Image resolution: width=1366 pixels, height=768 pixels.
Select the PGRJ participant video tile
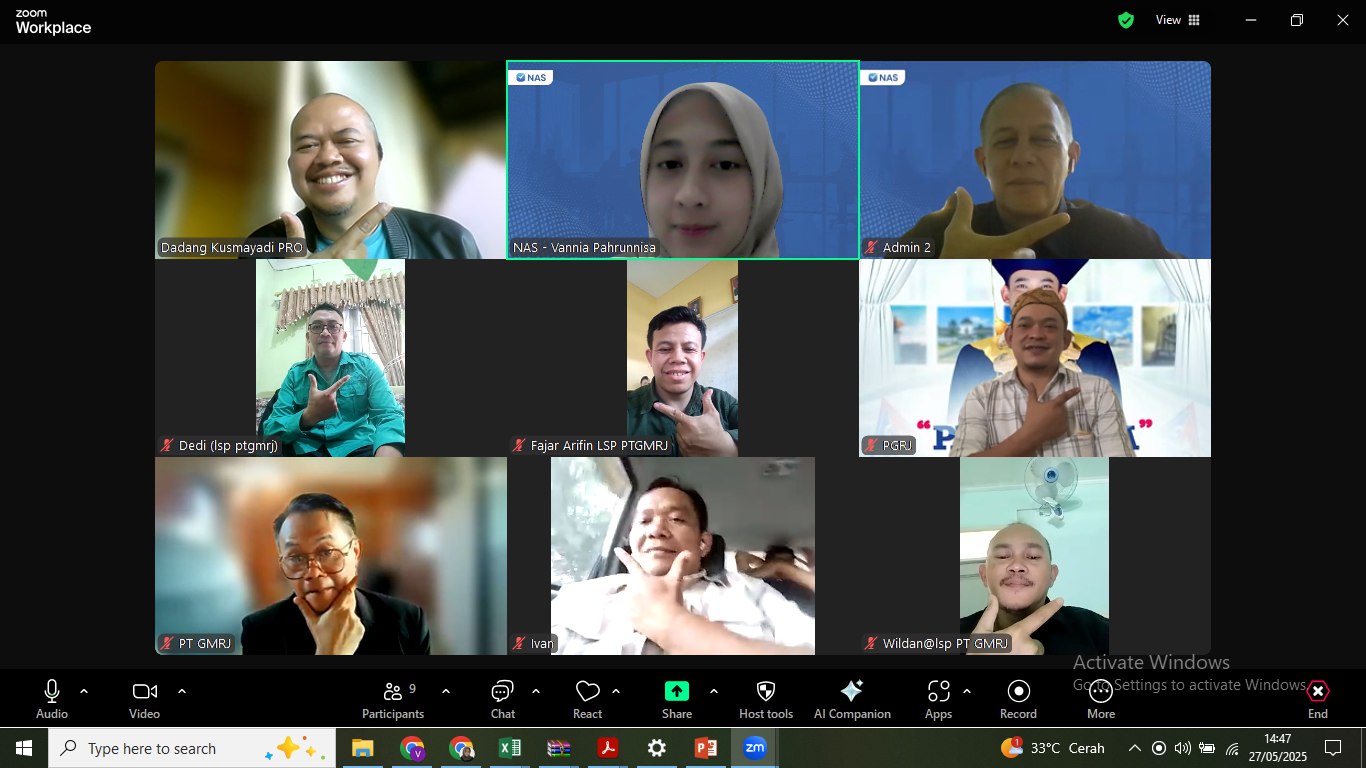(x=1035, y=358)
